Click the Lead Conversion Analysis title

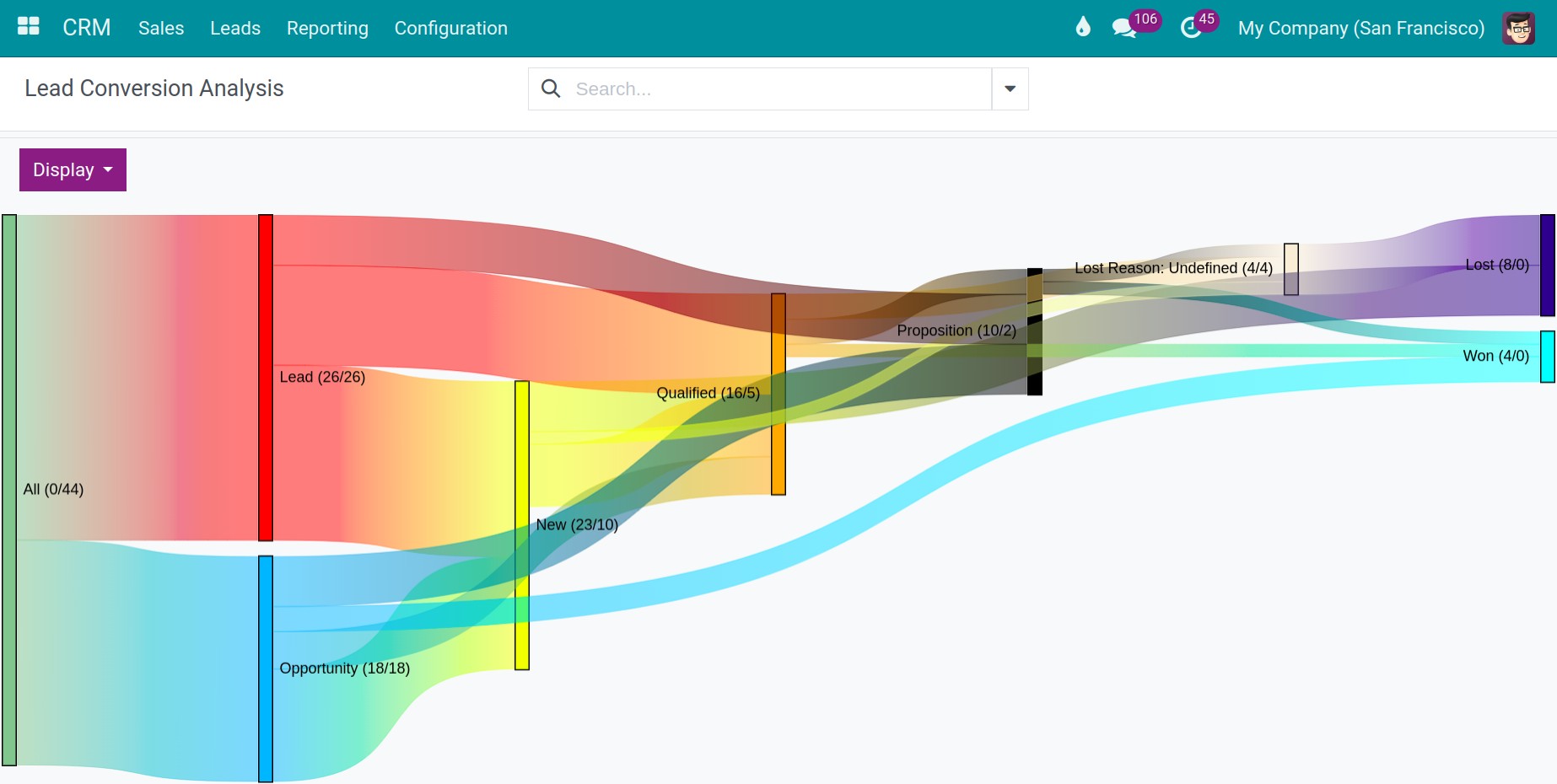(154, 88)
